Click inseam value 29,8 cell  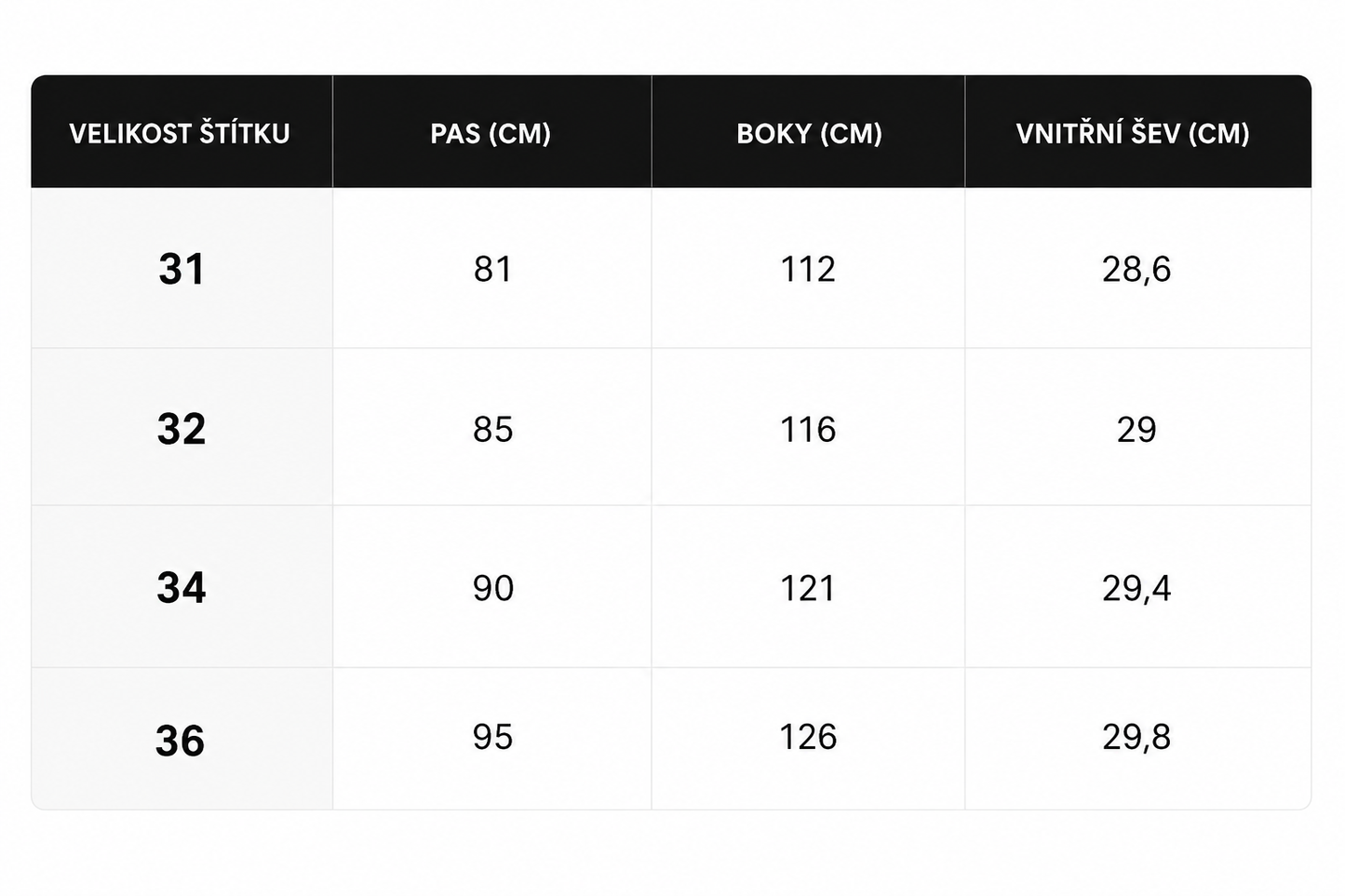pos(1137,739)
